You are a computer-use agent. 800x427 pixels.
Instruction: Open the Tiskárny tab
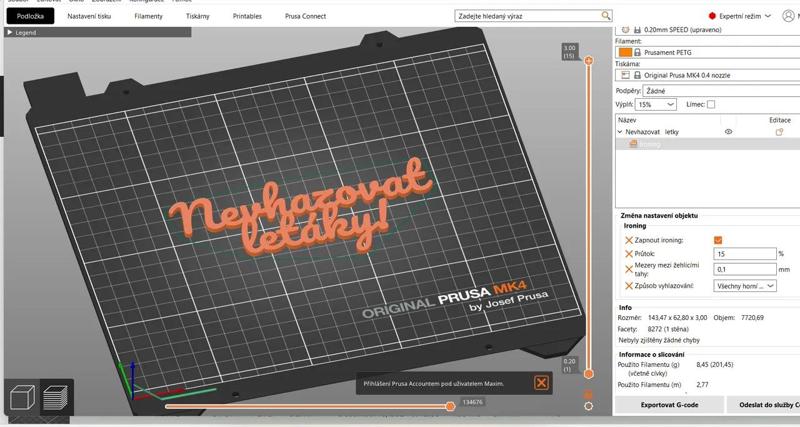pyautogui.click(x=197, y=16)
